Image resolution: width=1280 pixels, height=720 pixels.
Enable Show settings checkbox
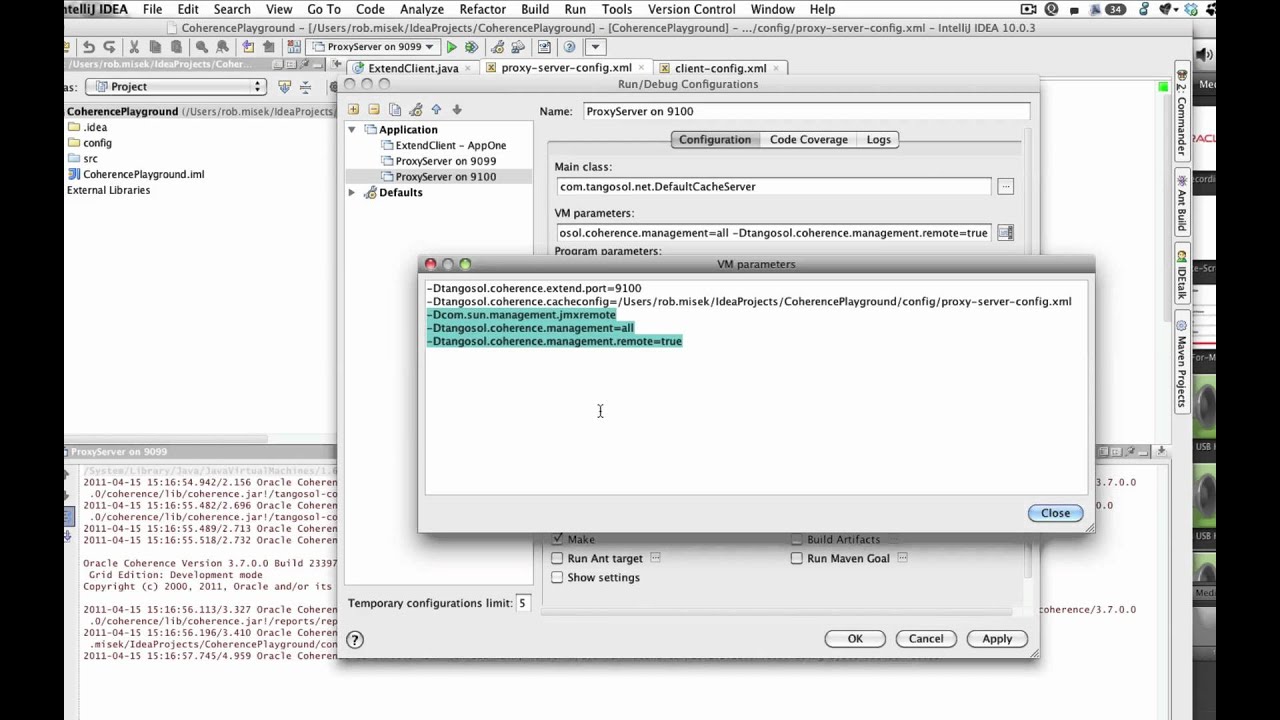click(558, 577)
